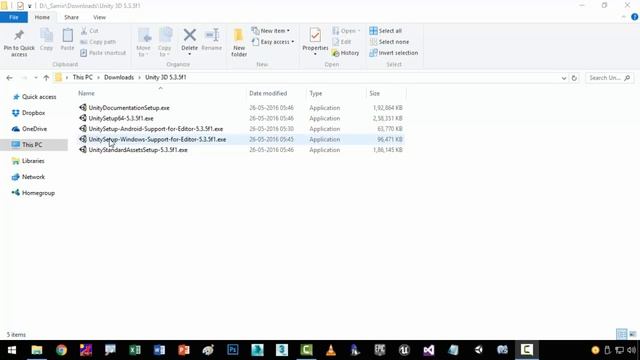Click Pin to Quick access icon
Image resolution: width=640 pixels, height=360 pixels.
(x=19, y=36)
